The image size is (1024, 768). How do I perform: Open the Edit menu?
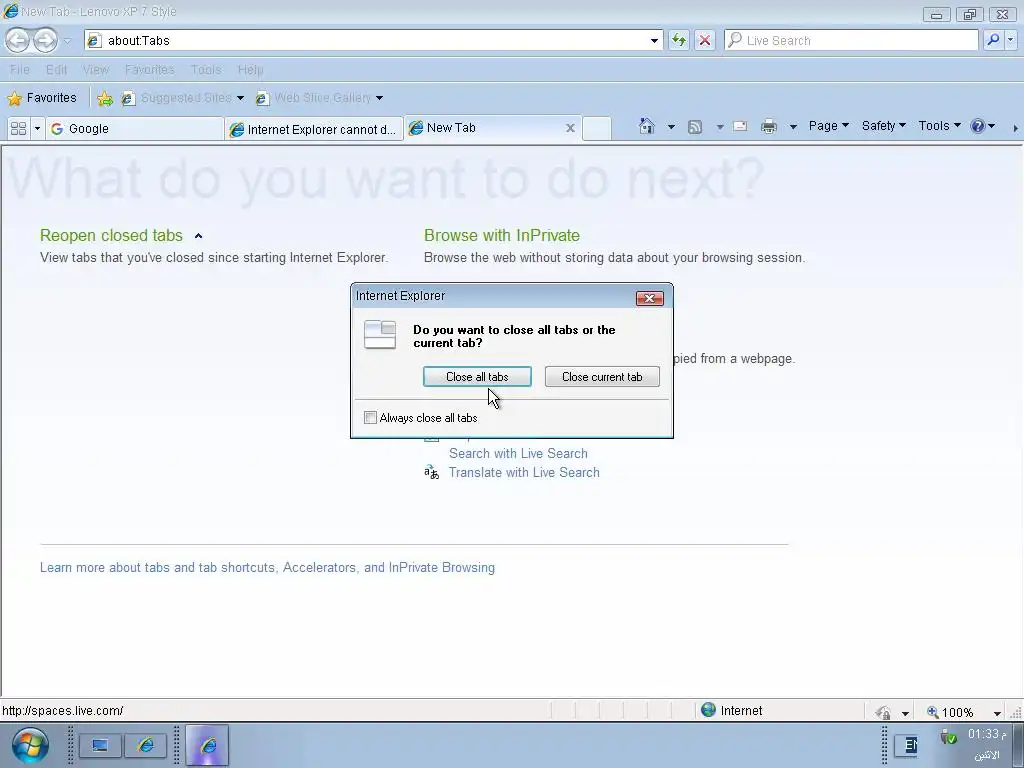[56, 70]
